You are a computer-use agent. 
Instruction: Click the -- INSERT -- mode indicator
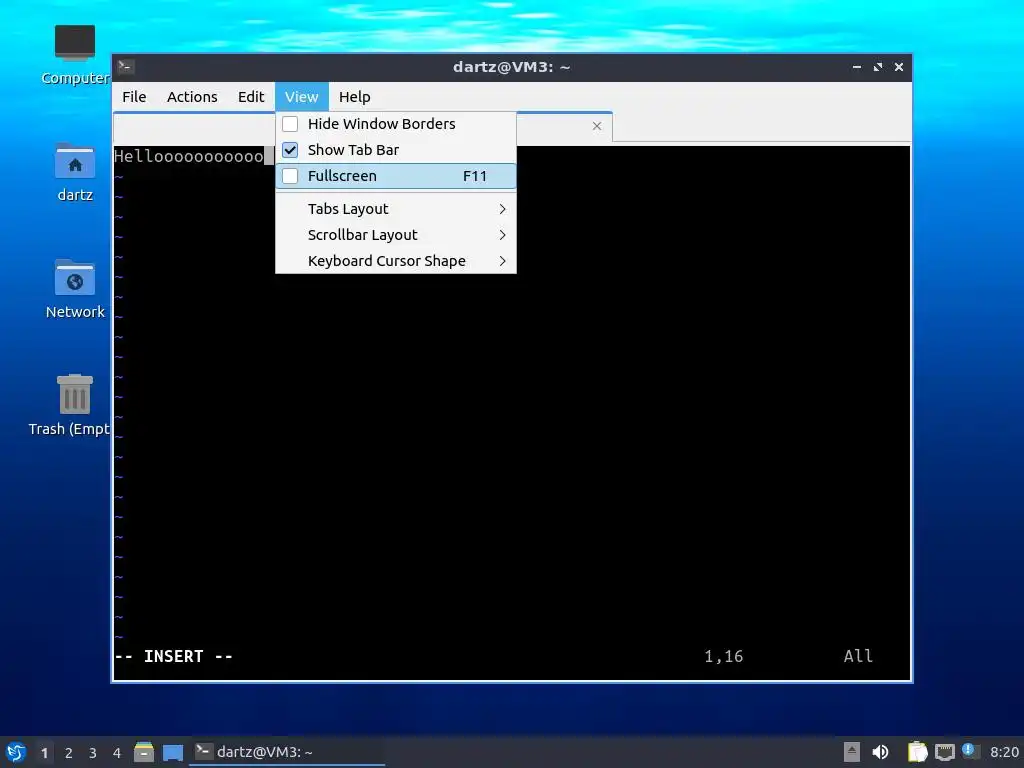pos(174,656)
